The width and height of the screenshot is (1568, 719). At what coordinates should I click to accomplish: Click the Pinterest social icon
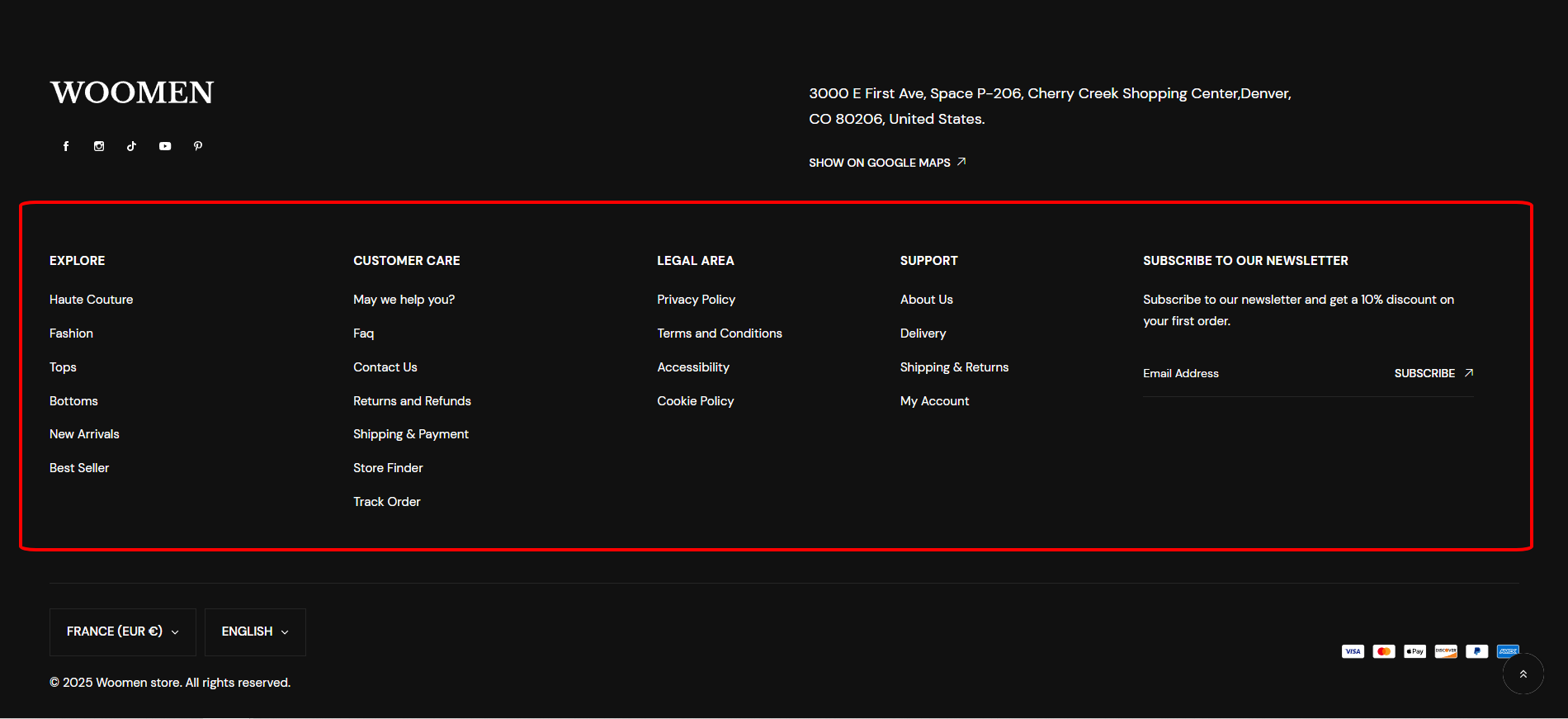pyautogui.click(x=198, y=146)
